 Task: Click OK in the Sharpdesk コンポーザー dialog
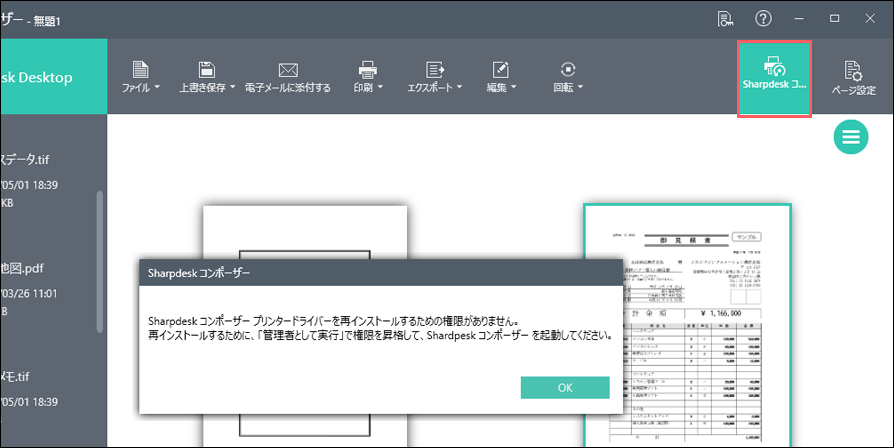pos(565,388)
